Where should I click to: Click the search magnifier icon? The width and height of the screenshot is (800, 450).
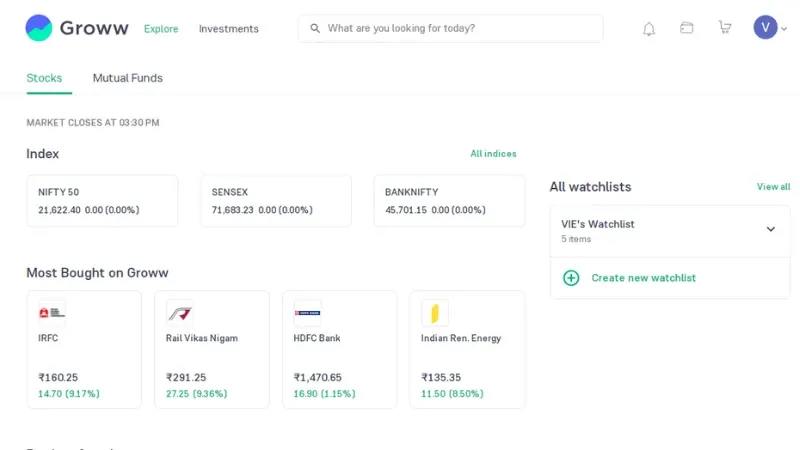point(315,29)
